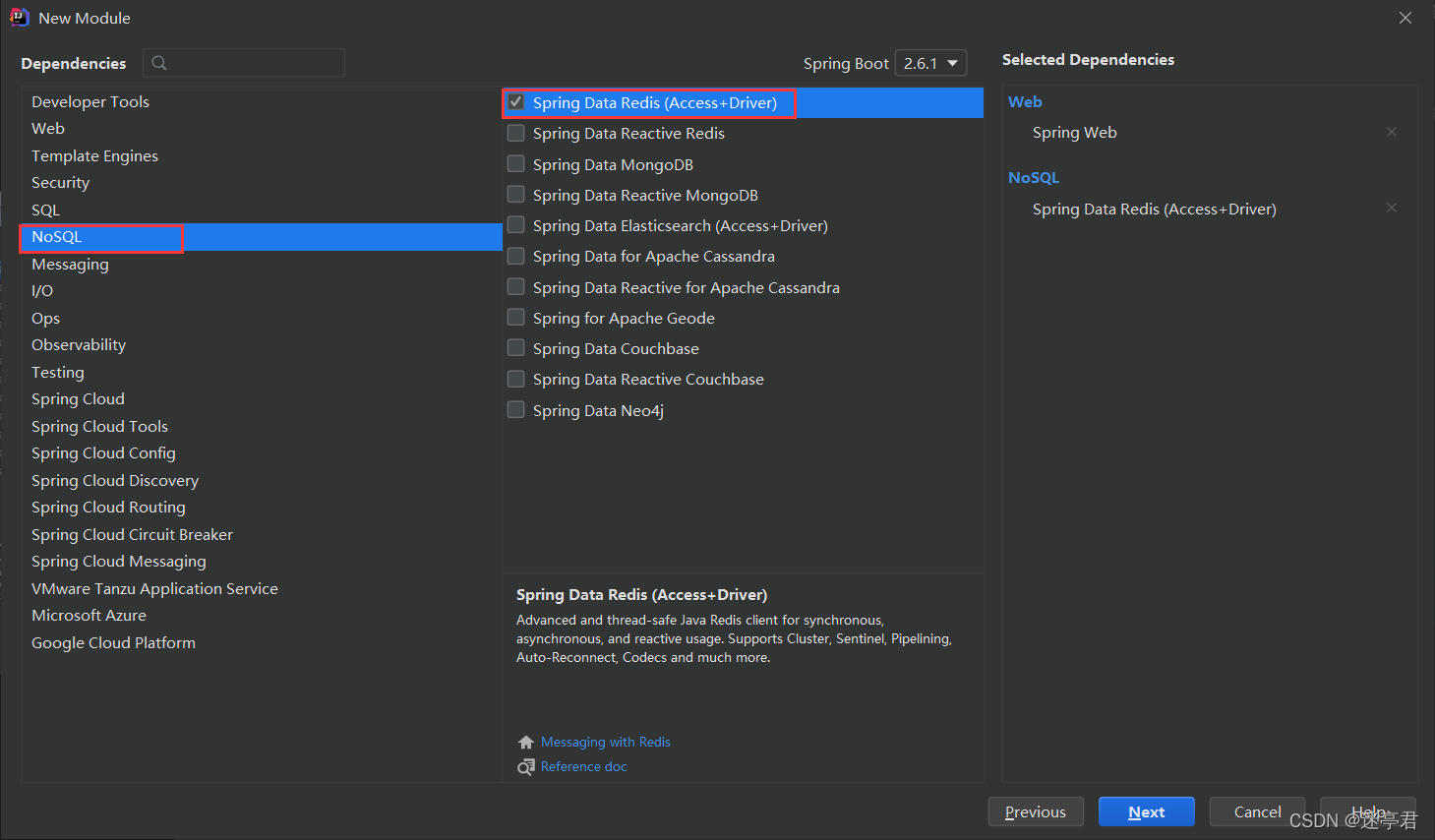Close the New Module dialog
1435x840 pixels.
coord(1405,18)
